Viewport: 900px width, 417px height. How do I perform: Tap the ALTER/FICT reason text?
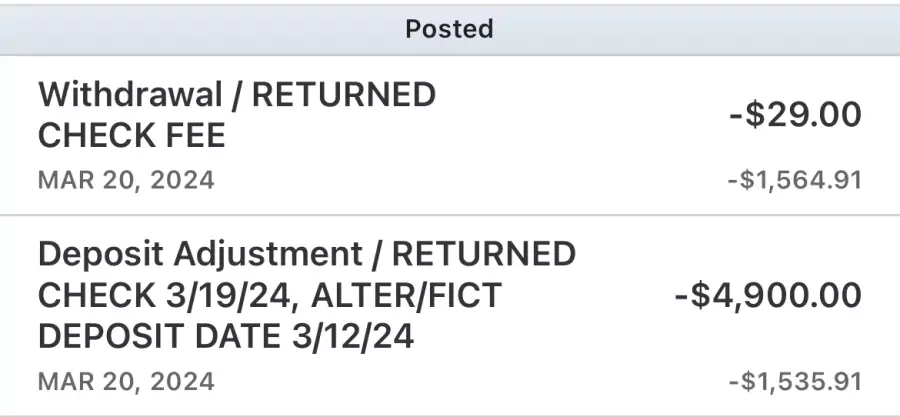tap(407, 295)
